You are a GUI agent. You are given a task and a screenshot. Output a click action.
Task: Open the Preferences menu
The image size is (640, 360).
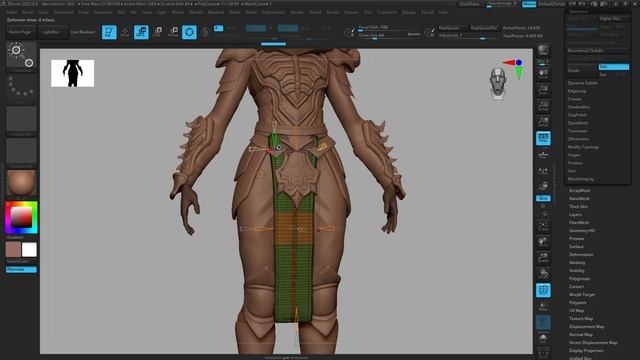click(273, 13)
